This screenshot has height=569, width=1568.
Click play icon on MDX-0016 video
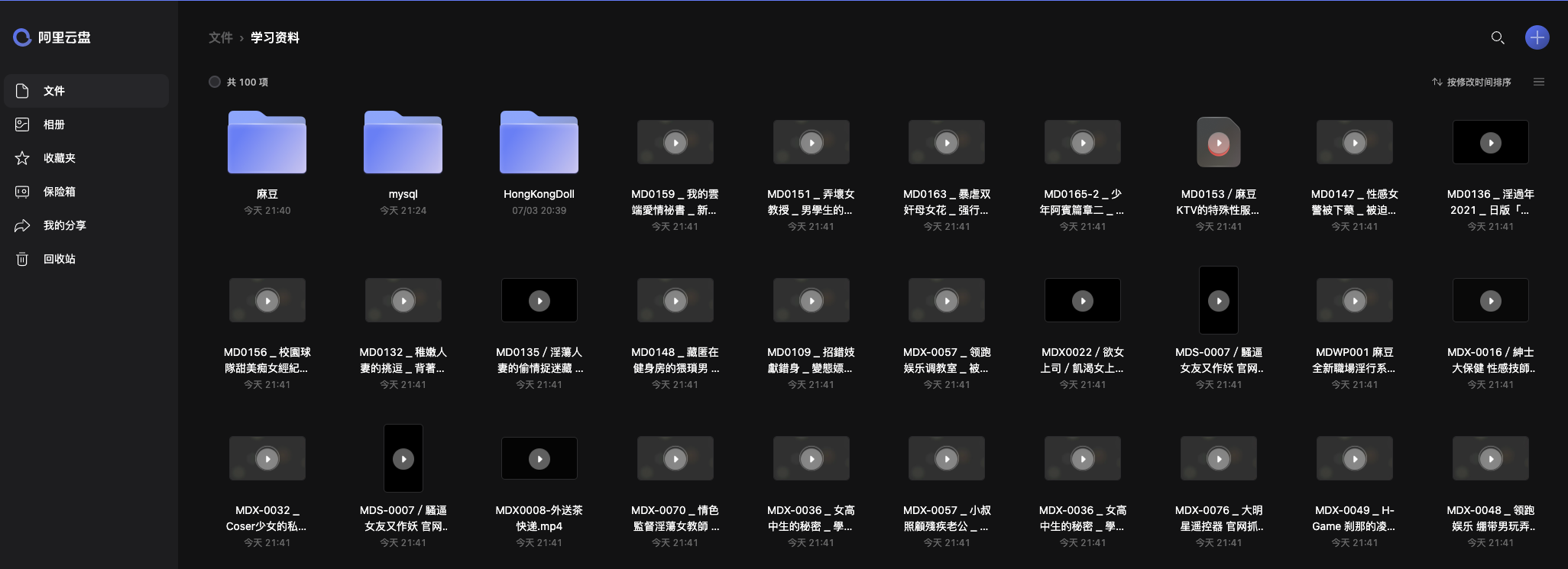coord(1491,300)
